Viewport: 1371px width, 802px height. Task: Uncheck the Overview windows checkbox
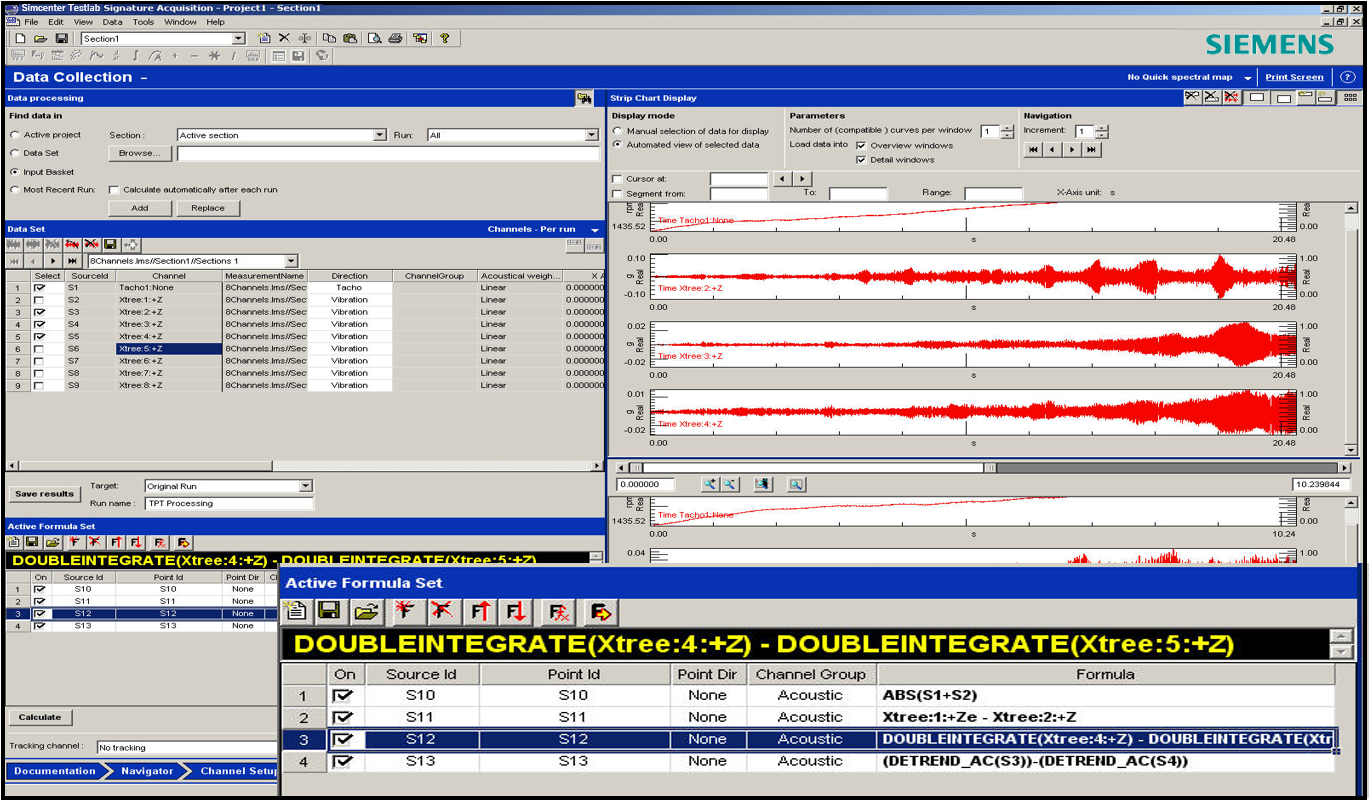(861, 145)
